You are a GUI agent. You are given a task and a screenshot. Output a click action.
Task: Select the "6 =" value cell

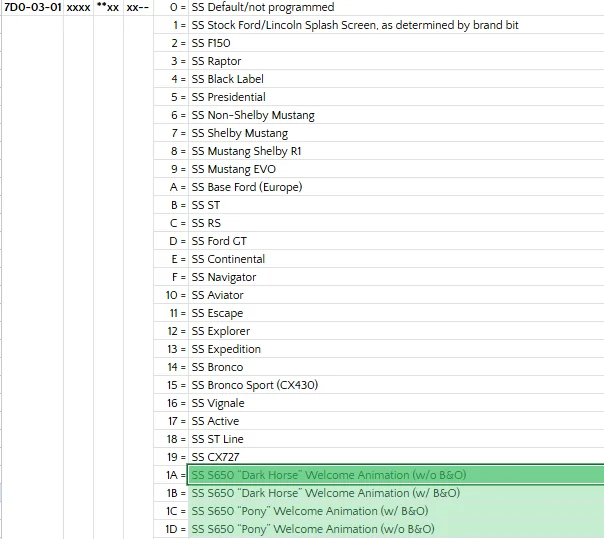point(171,115)
